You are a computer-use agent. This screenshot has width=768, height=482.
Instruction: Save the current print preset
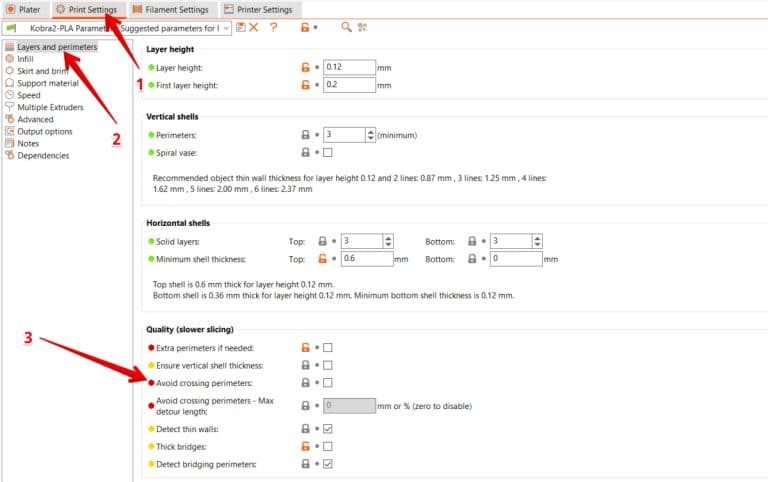pos(241,28)
